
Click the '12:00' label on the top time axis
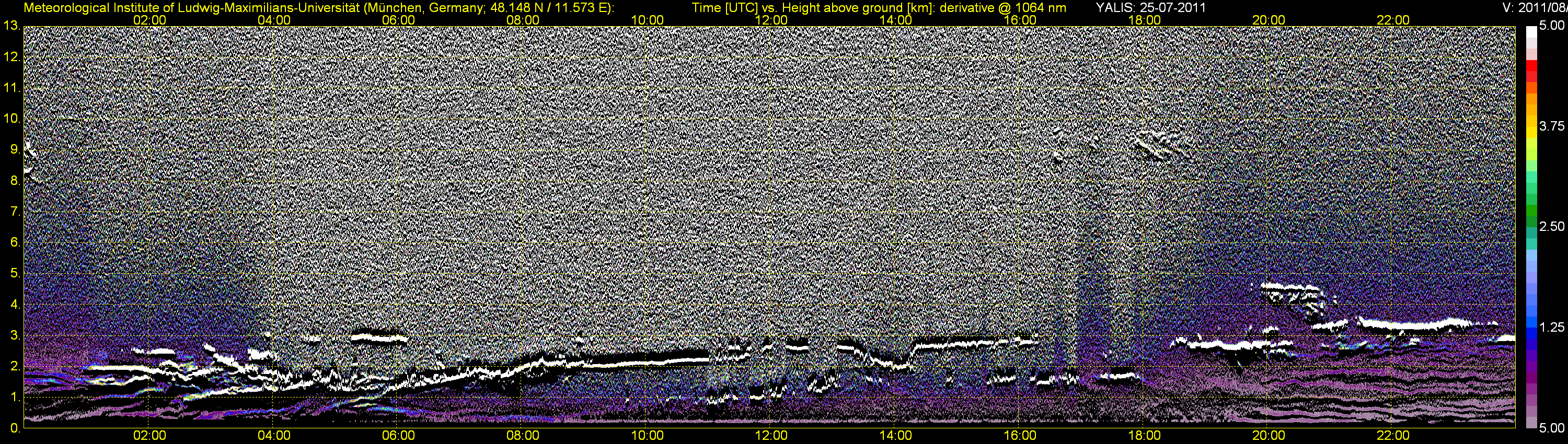click(771, 20)
